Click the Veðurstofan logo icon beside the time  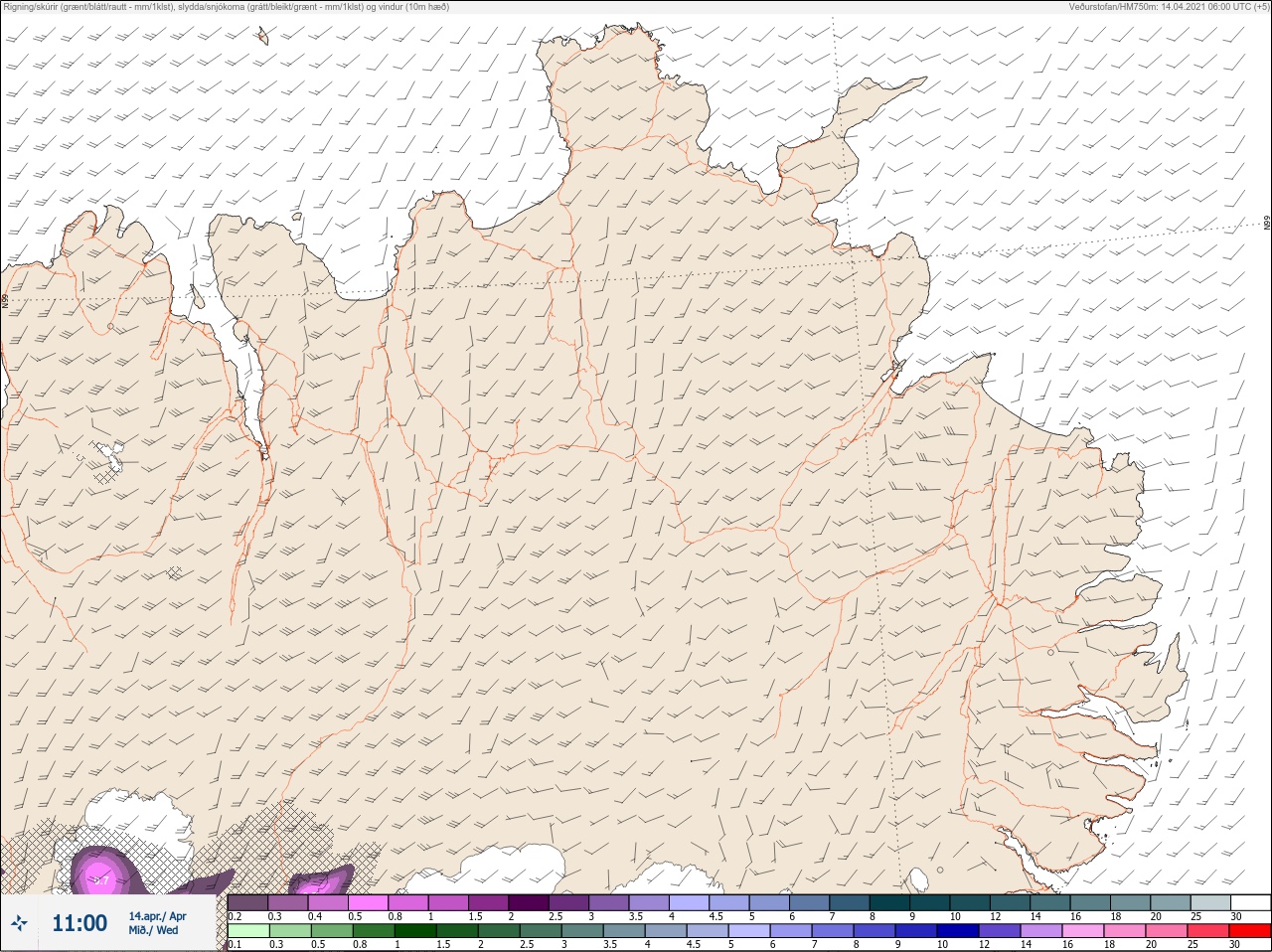pos(19,923)
